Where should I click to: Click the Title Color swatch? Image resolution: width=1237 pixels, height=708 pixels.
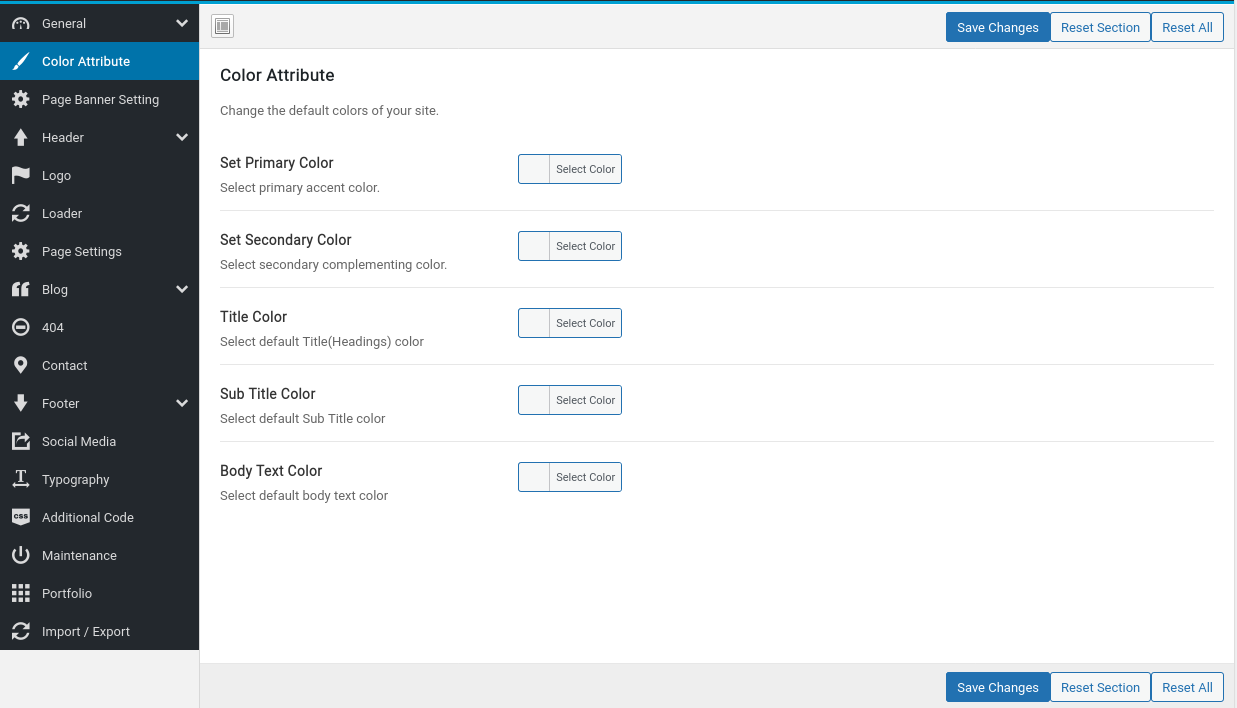534,323
